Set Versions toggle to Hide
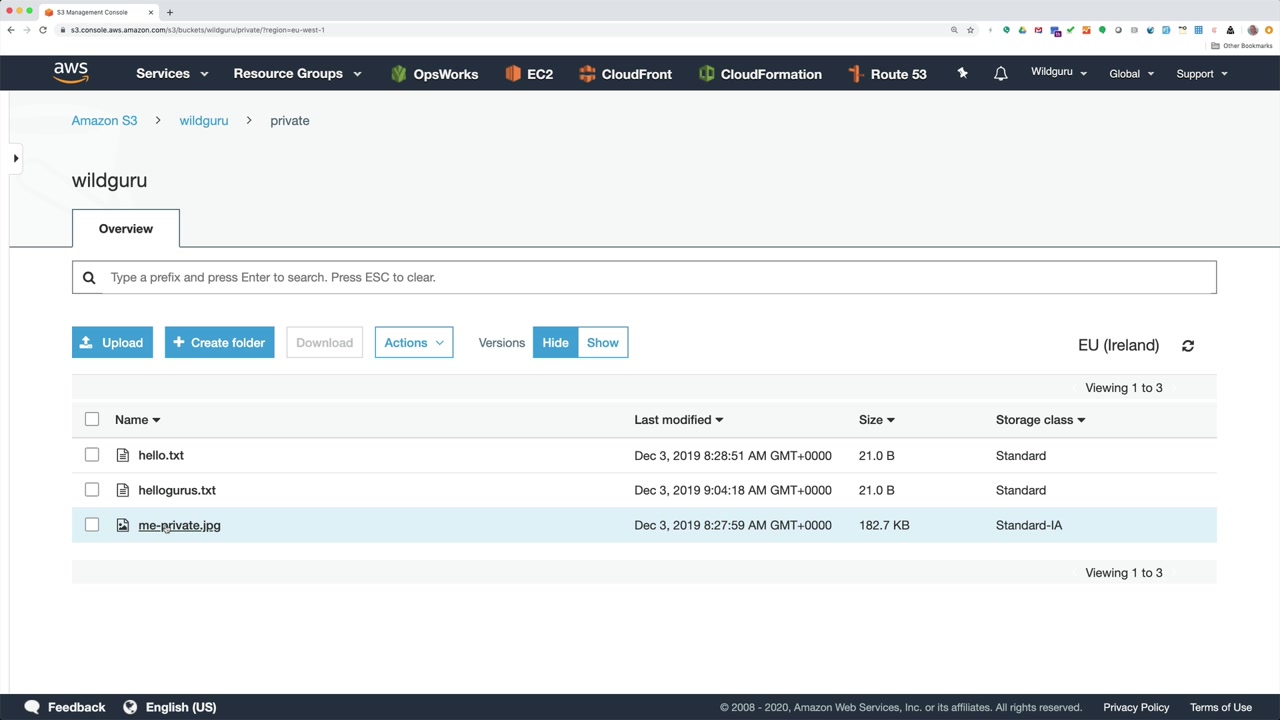The height and width of the screenshot is (720, 1280). [555, 343]
